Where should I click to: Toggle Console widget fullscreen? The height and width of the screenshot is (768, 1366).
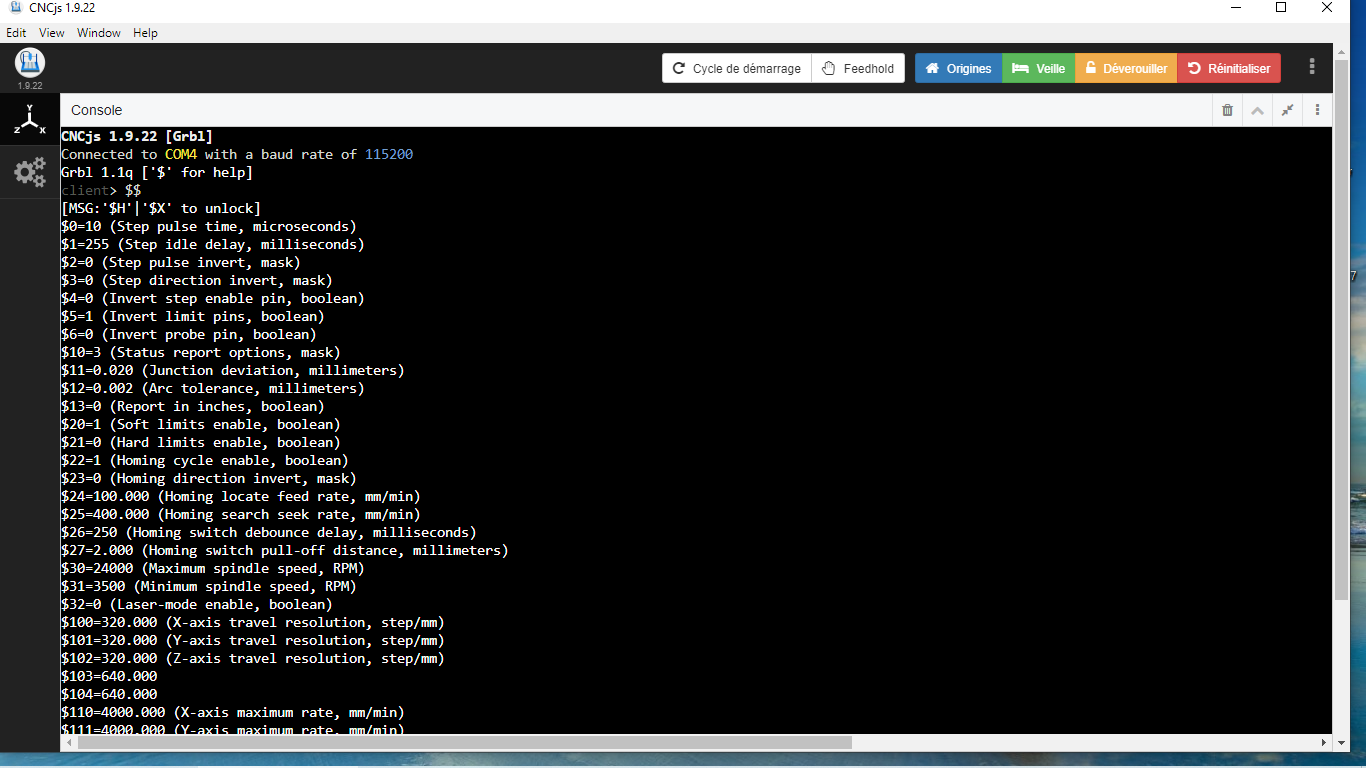point(1288,110)
